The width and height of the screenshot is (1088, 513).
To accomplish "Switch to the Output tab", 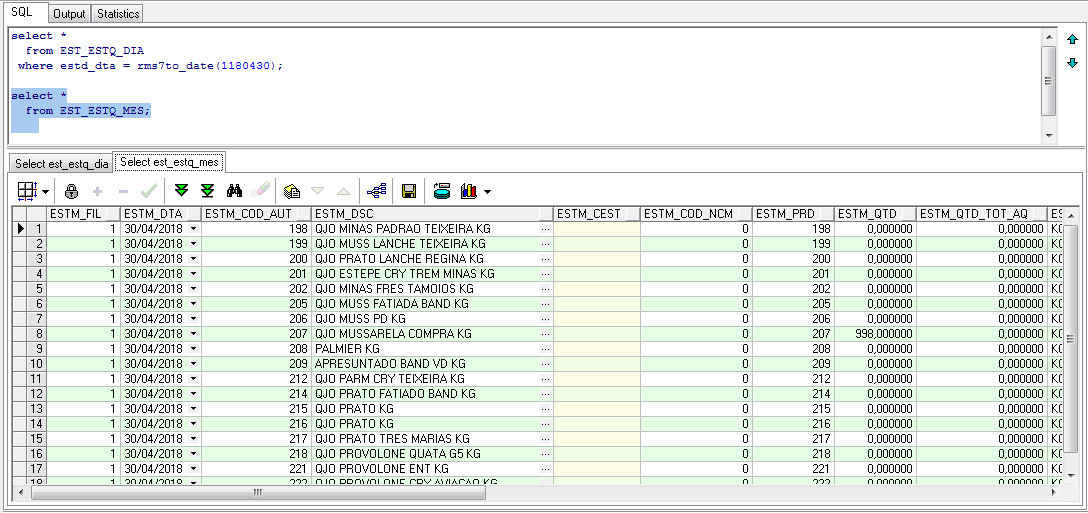I will coord(69,13).
